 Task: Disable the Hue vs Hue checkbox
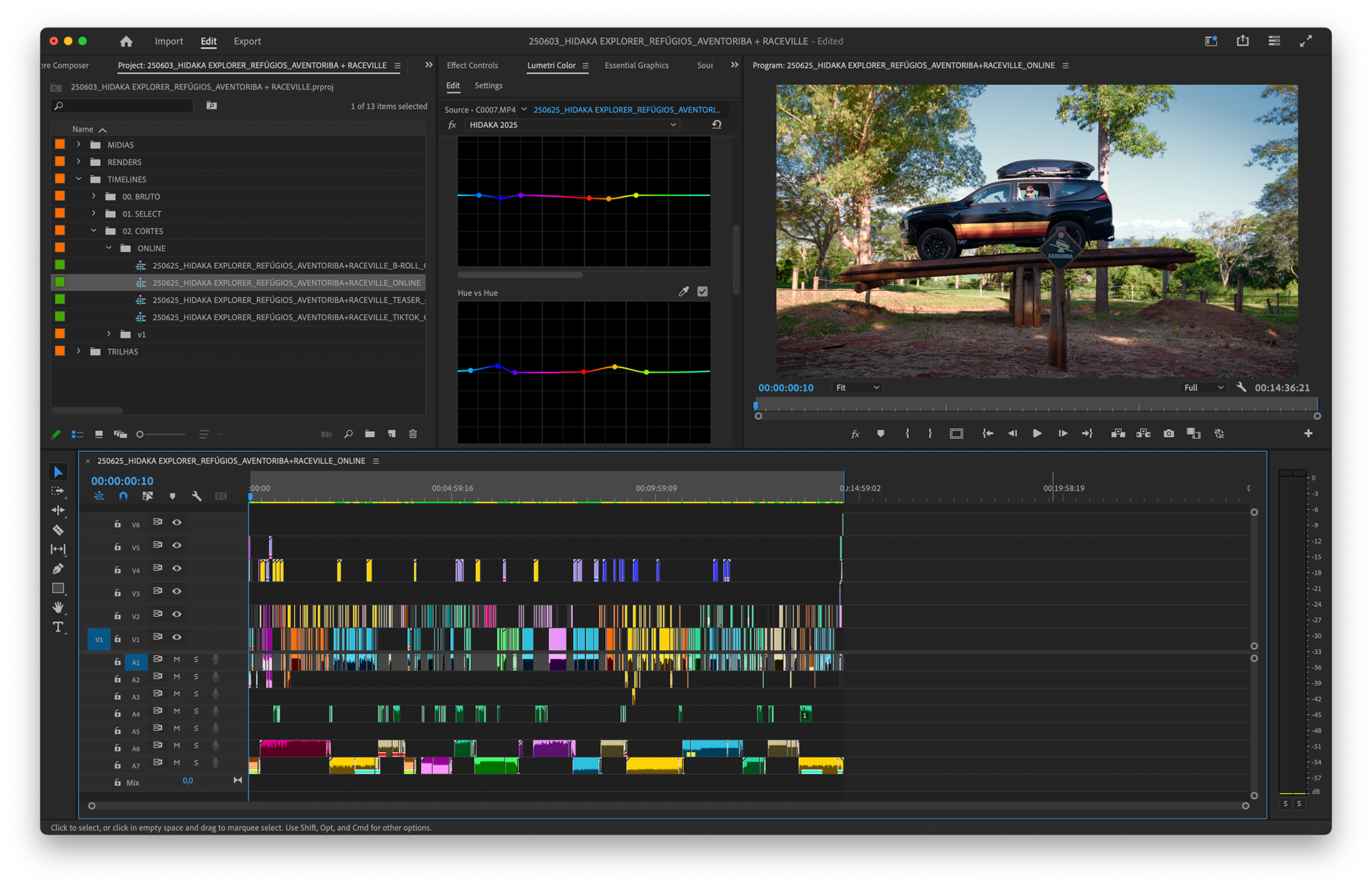coord(702,292)
